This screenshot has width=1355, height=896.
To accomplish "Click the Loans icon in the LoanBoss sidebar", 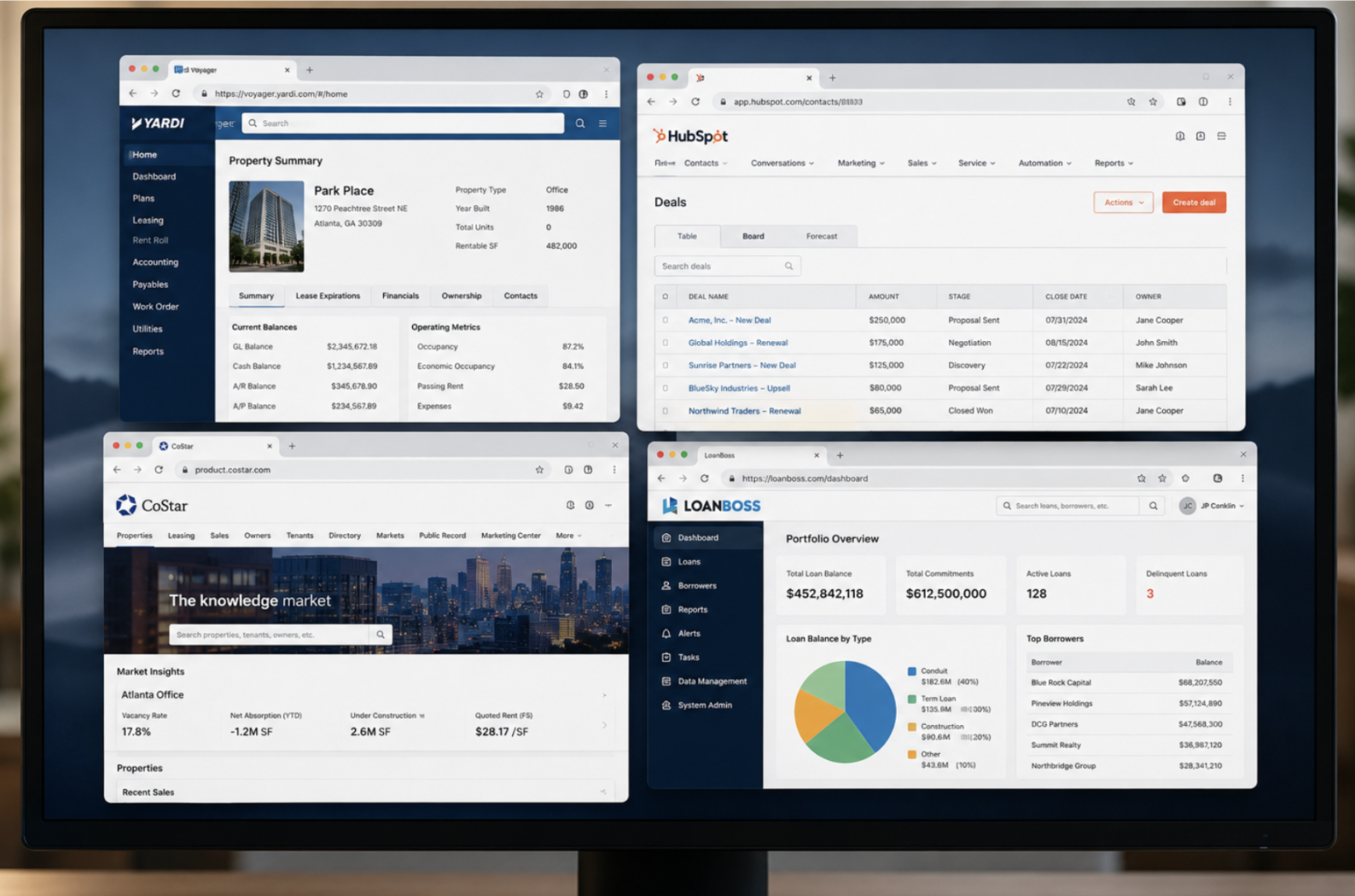I will (x=666, y=562).
